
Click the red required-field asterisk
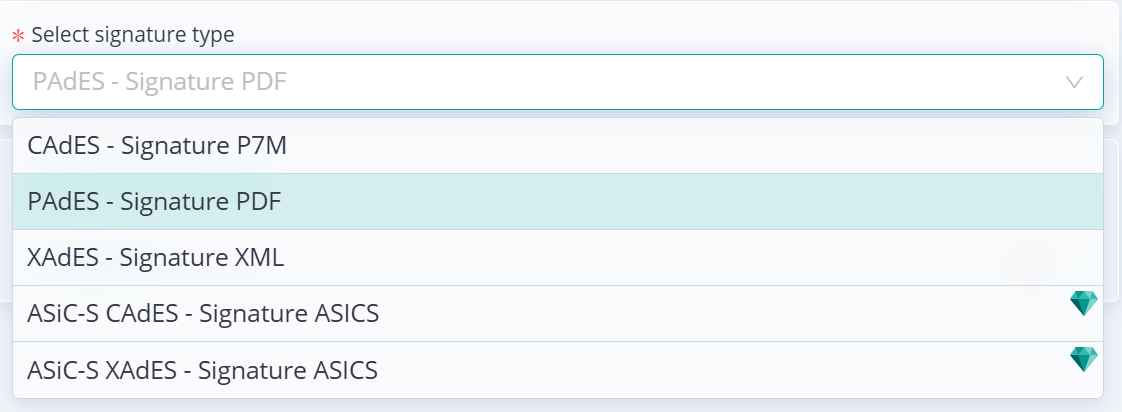click(19, 36)
